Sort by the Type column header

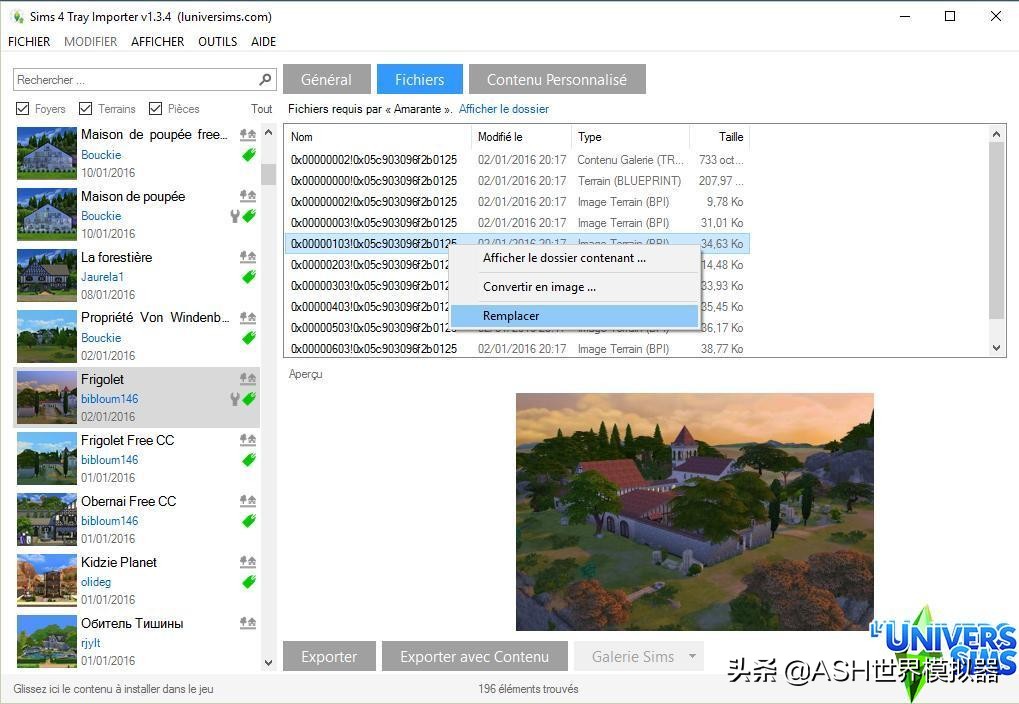coord(630,137)
